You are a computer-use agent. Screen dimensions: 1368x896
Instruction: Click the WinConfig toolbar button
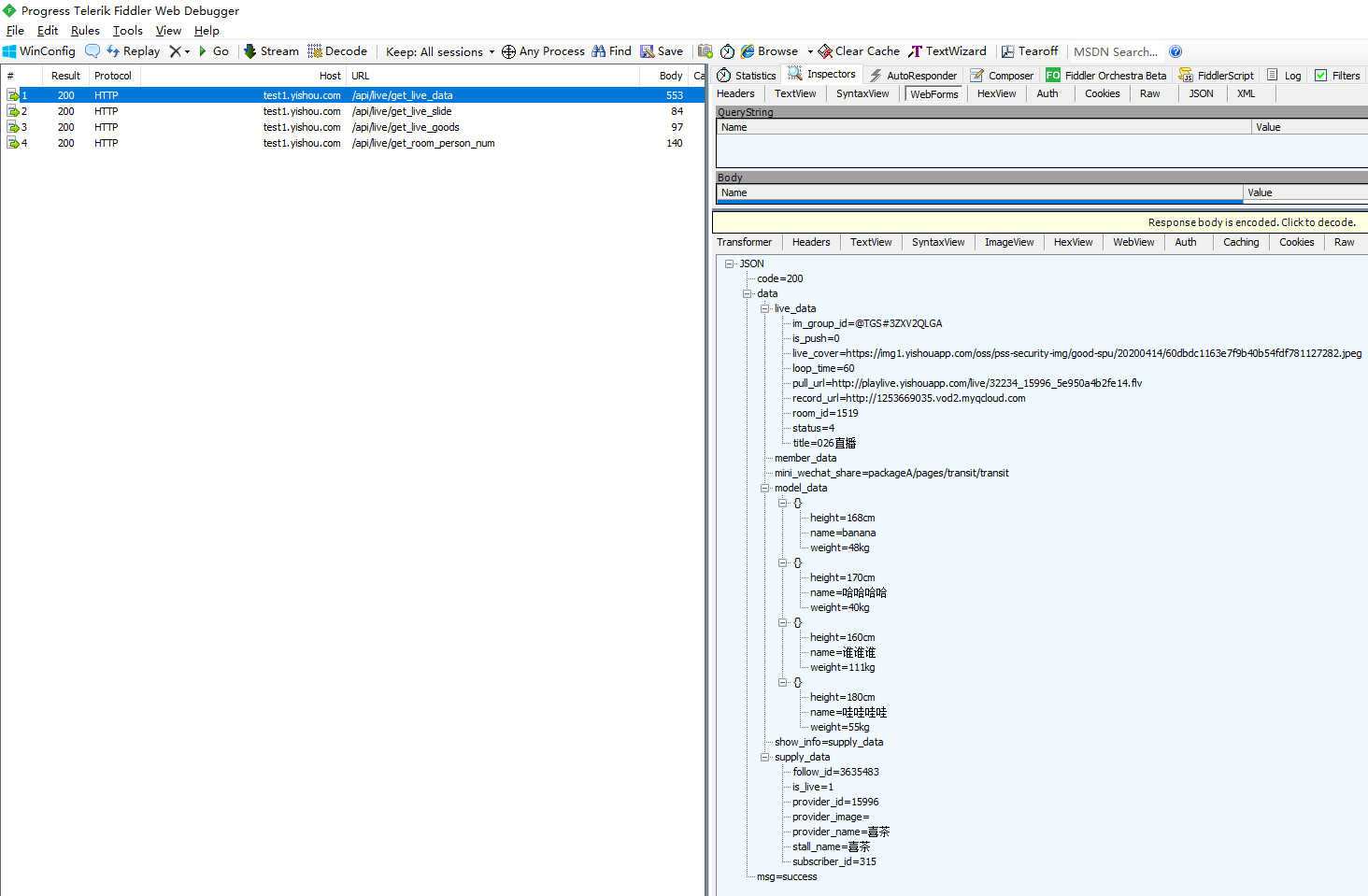pos(39,51)
